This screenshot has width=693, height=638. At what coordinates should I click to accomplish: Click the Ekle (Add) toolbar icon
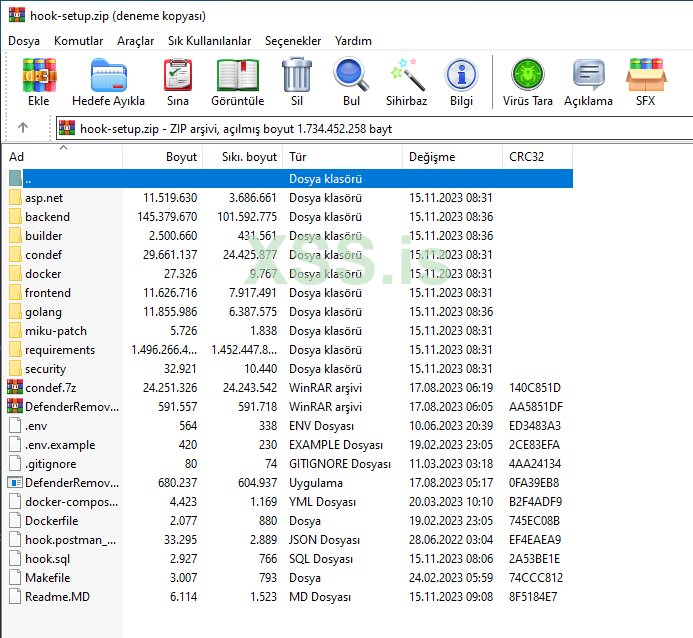tap(39, 75)
